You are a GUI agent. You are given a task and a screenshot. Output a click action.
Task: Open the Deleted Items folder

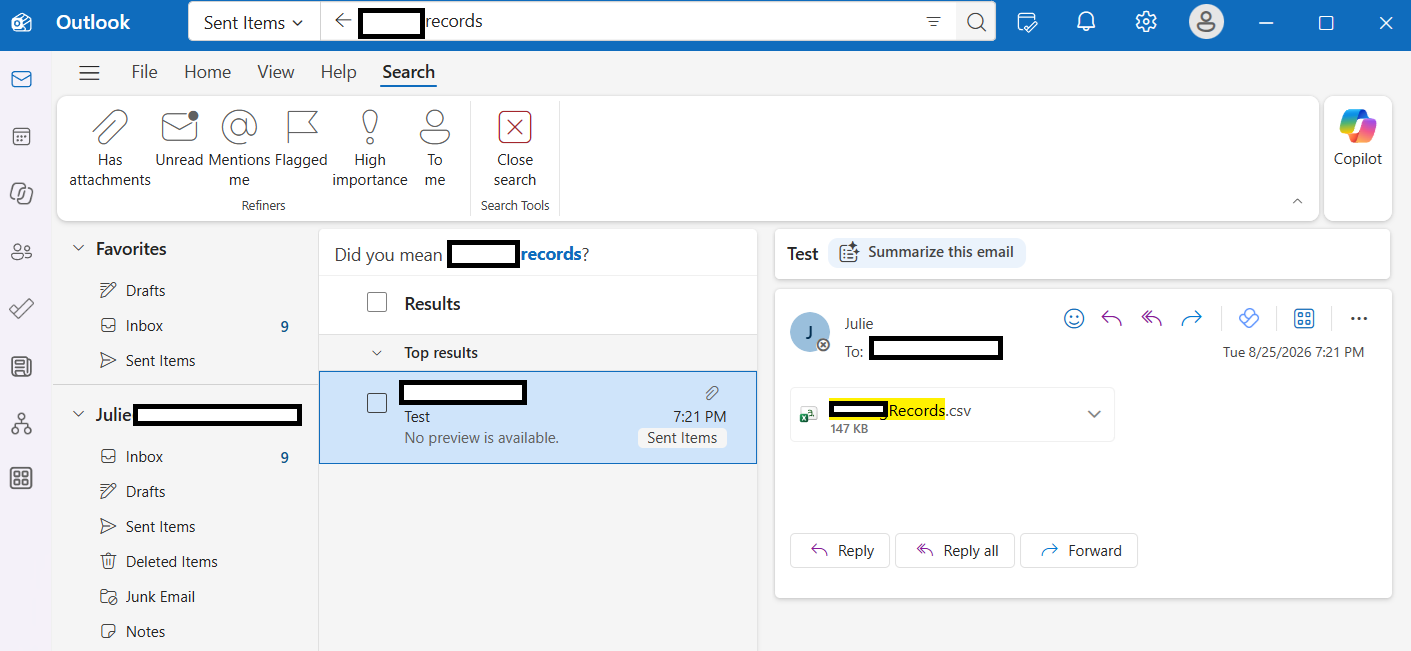click(x=172, y=562)
